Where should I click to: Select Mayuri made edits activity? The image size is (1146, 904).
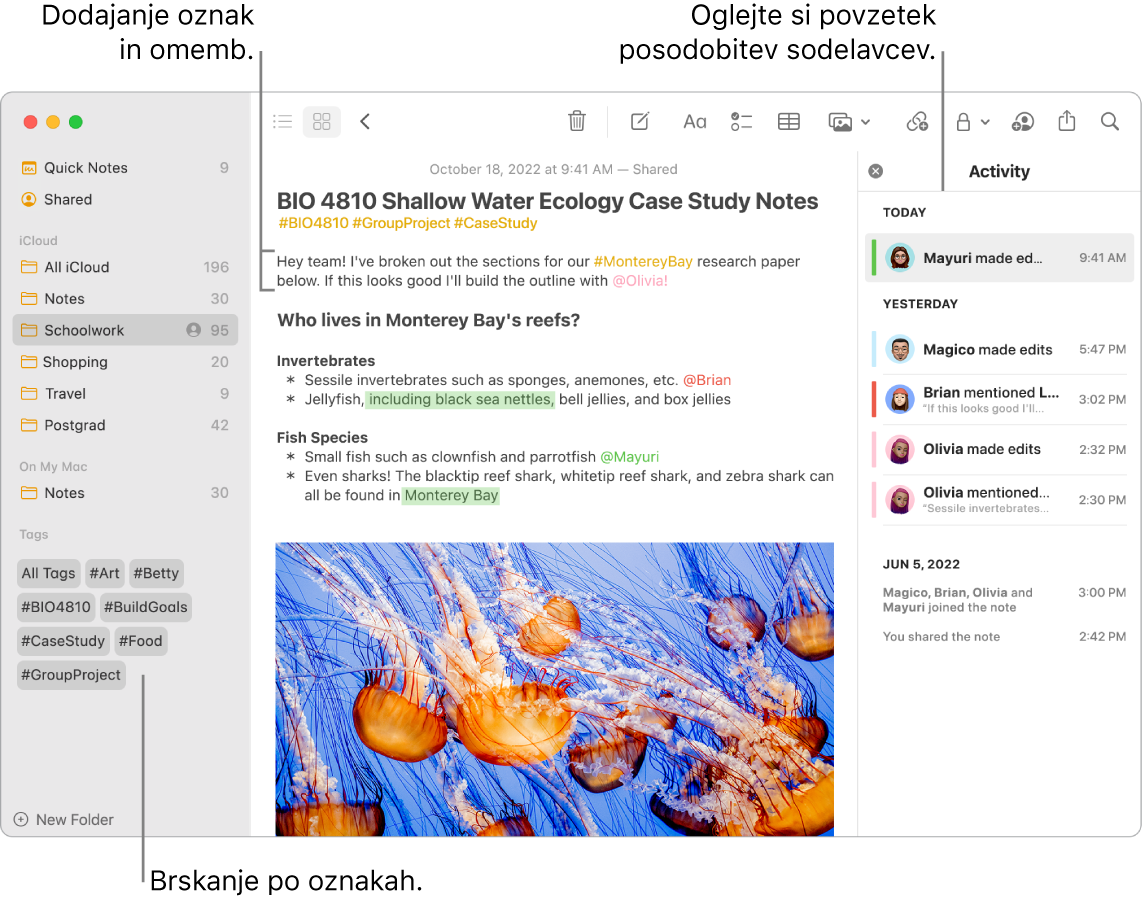point(1000,258)
